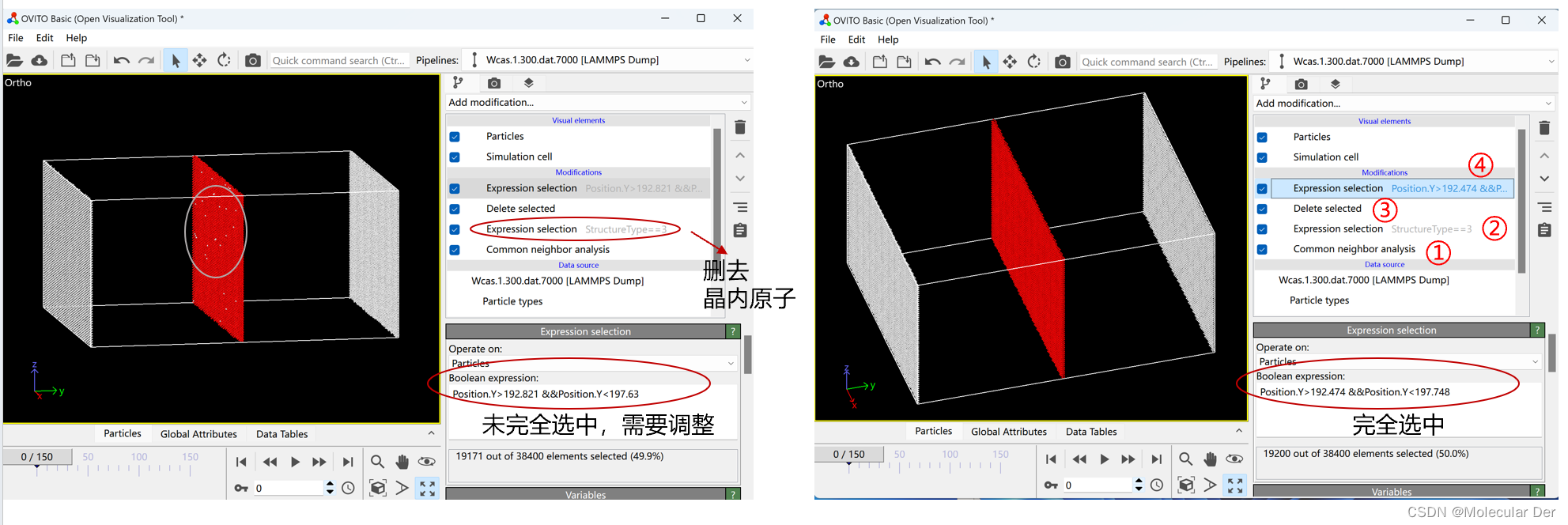
Task: Click the load remote file cloud icon in left window
Action: 40,60
